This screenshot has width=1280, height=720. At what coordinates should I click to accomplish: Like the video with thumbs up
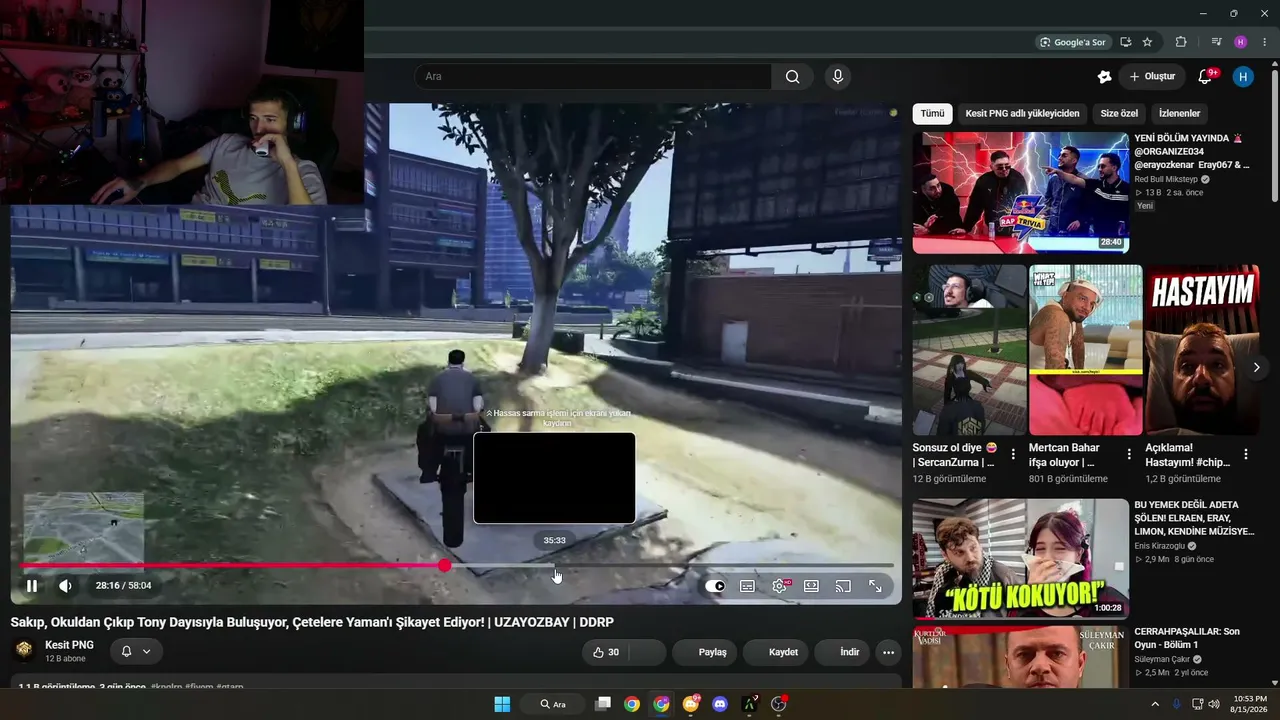pos(606,652)
